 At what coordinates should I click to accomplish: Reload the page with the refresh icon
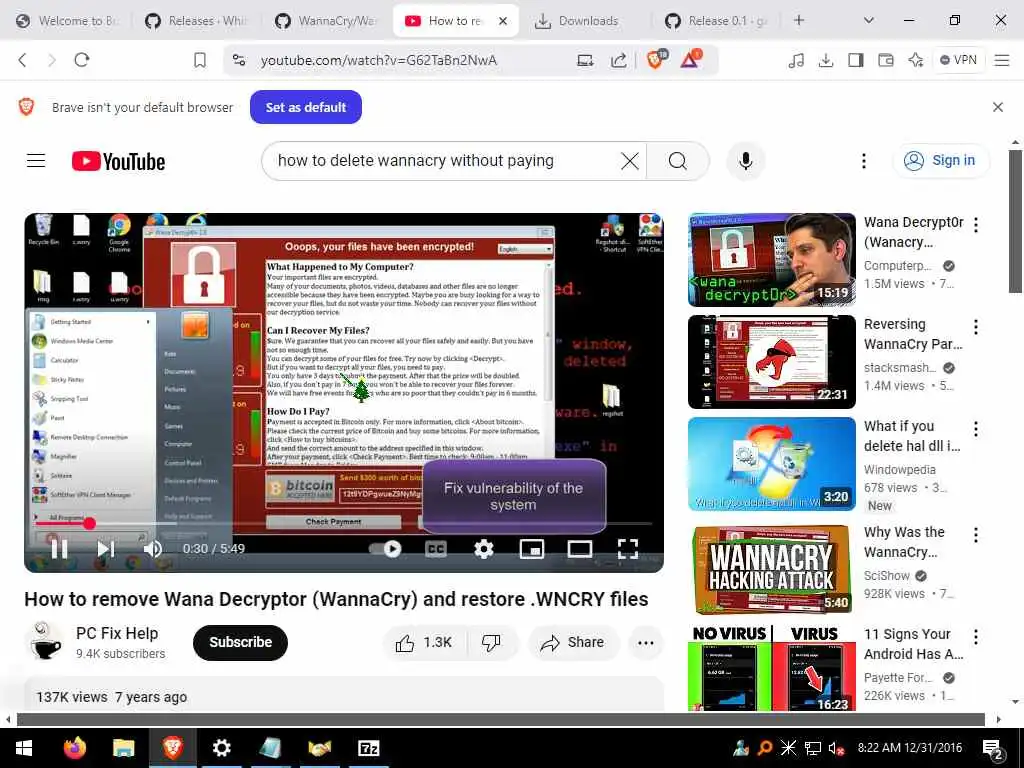coord(82,60)
